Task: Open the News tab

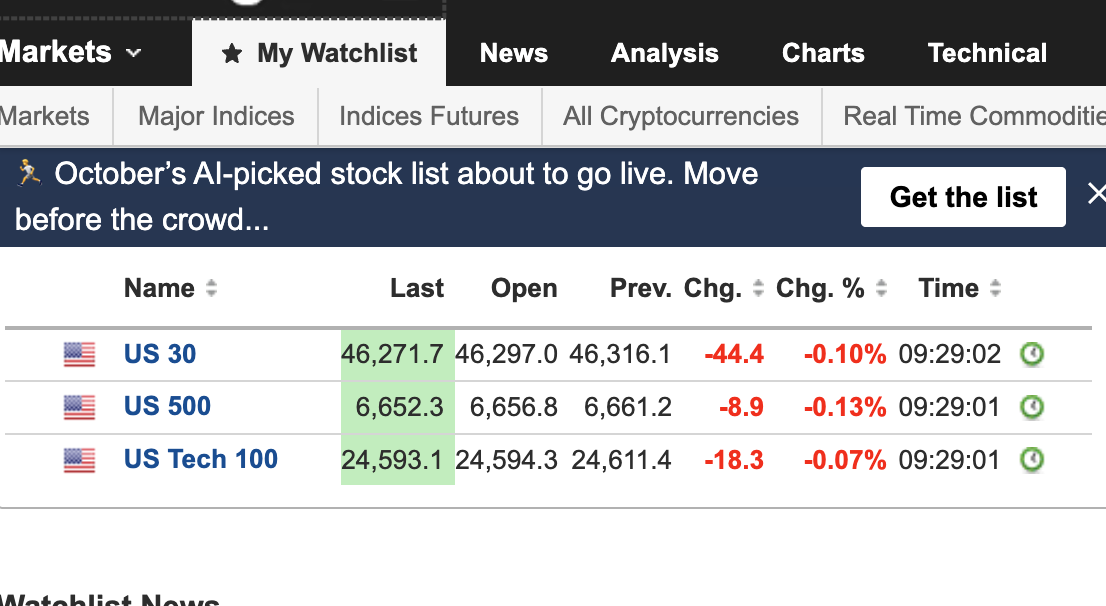Action: [x=514, y=53]
